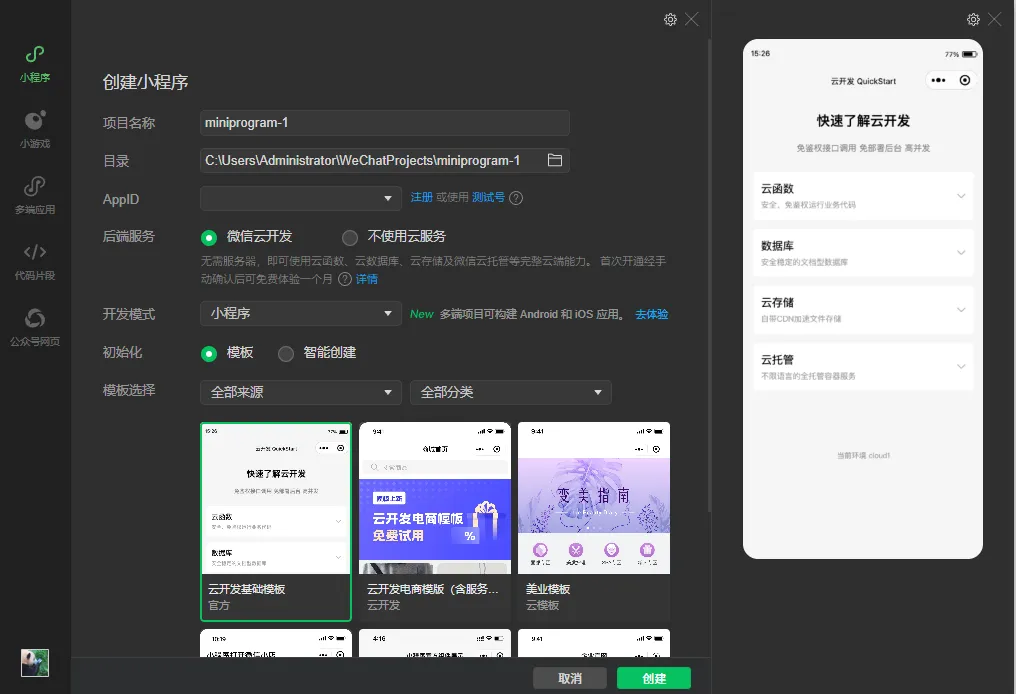Image resolution: width=1016 pixels, height=694 pixels.
Task: Open the 详情 link
Action: point(367,279)
